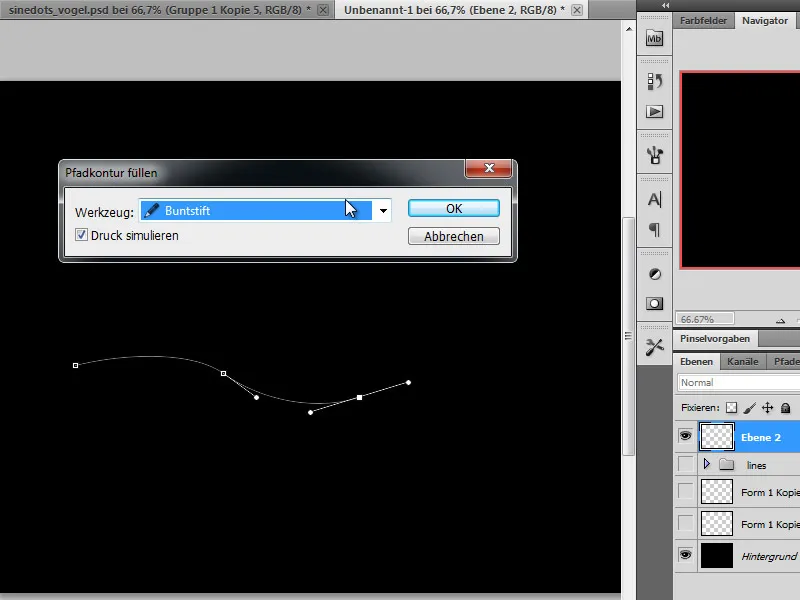
Task: Open the Werkzeug dropdown arrow
Action: tap(383, 210)
